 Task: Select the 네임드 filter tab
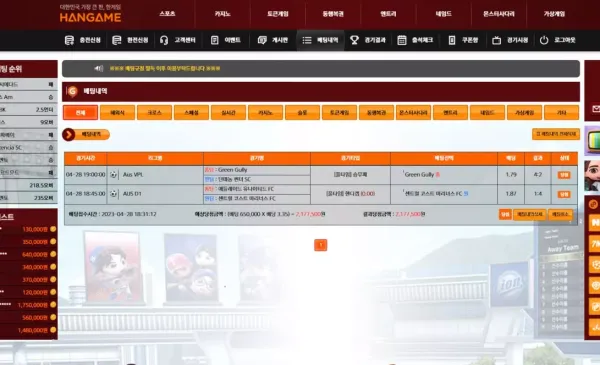tap(488, 113)
